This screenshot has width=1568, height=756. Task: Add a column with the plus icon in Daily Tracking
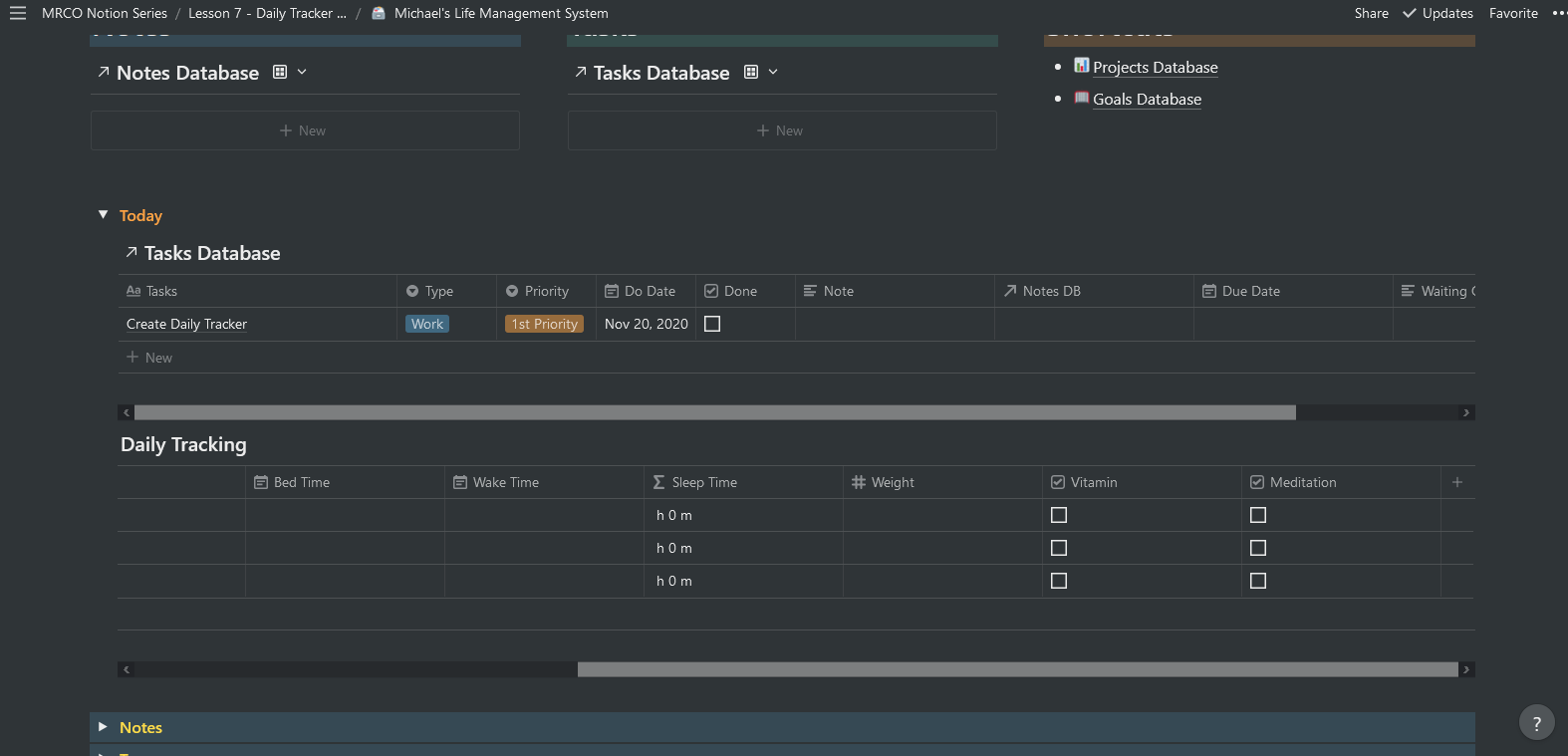coord(1456,482)
